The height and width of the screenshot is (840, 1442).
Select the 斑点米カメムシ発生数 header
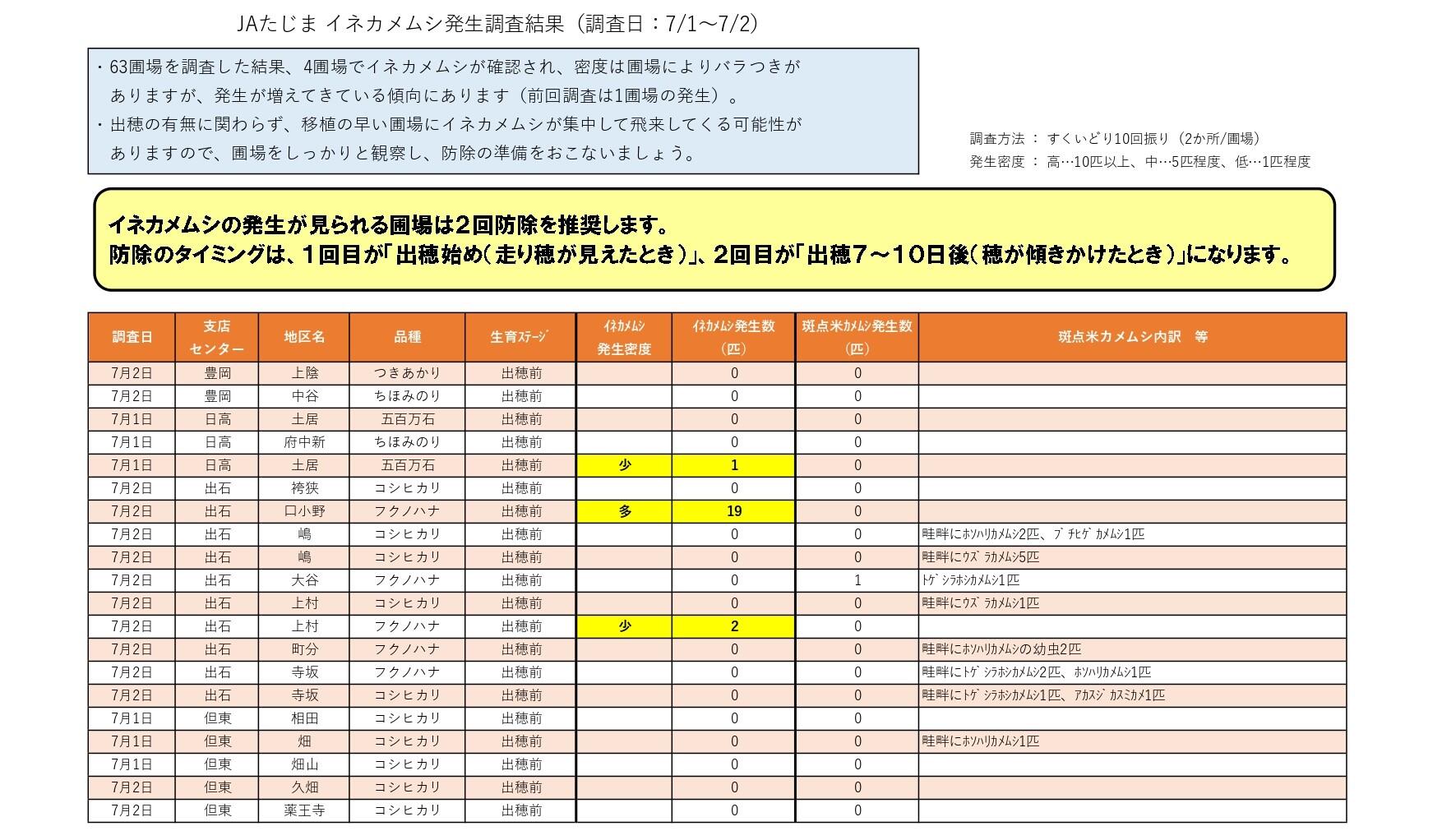click(x=857, y=337)
